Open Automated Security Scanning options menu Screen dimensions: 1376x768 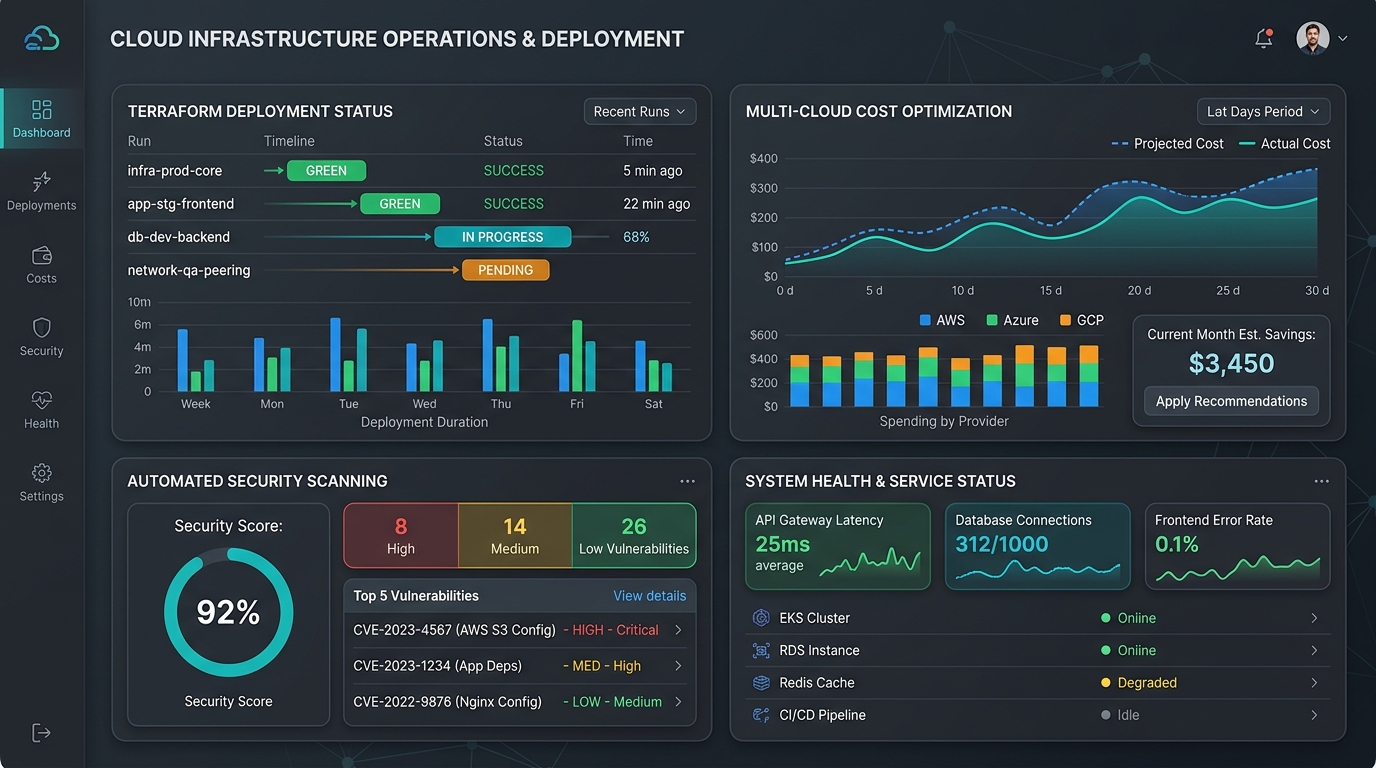coord(687,481)
